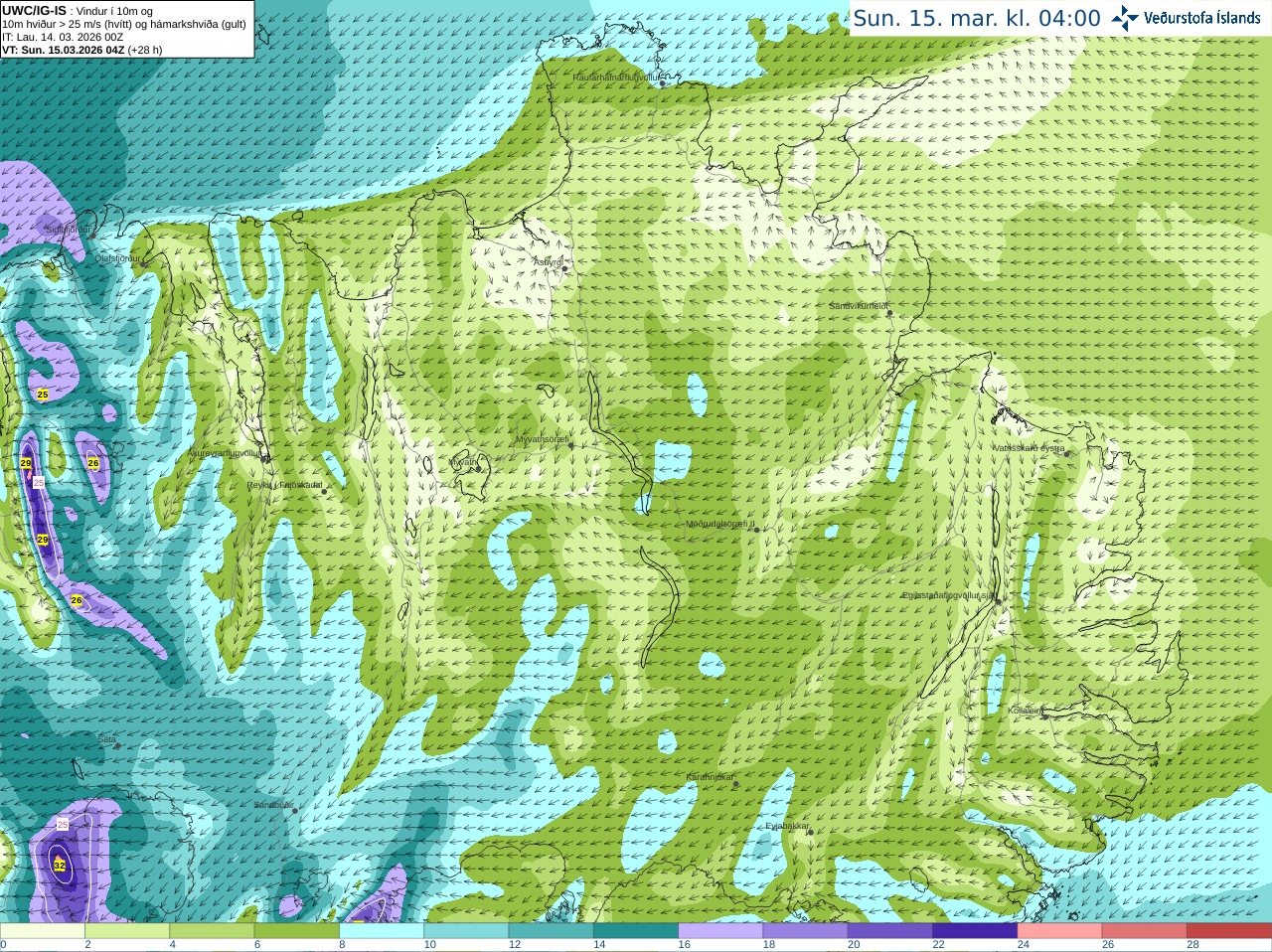Pick the 24–26 m/s pink legend swatch
Viewport: 1272px width, 952px height.
[1059, 932]
